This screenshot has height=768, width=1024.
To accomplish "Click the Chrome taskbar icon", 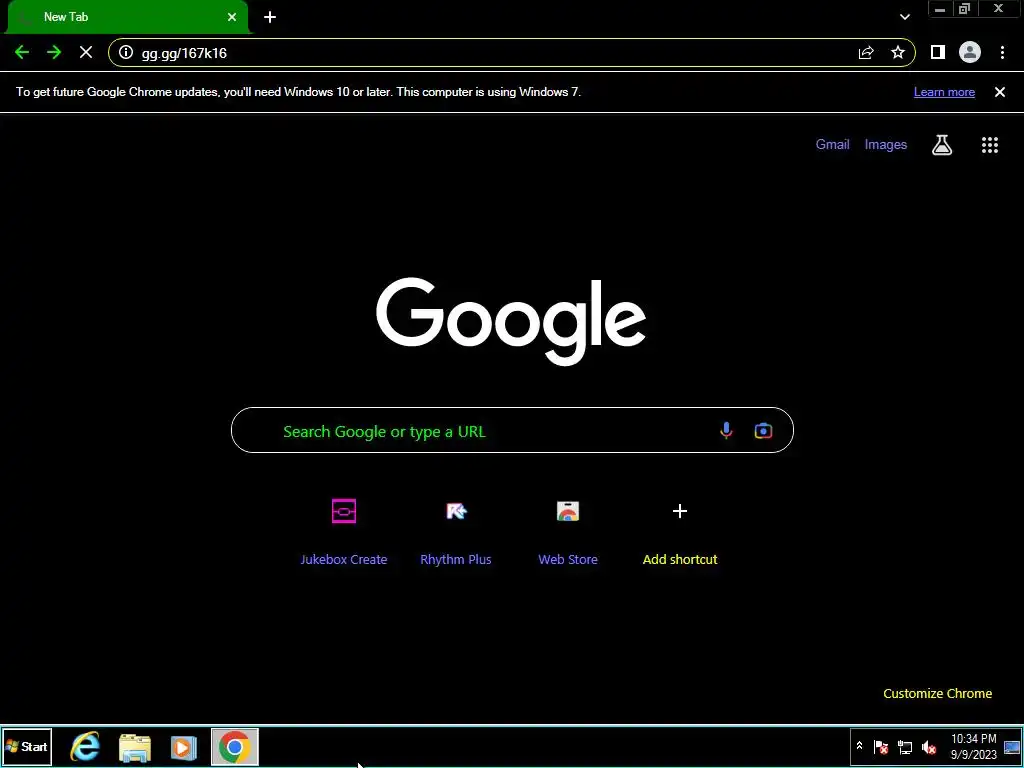I will pos(234,747).
